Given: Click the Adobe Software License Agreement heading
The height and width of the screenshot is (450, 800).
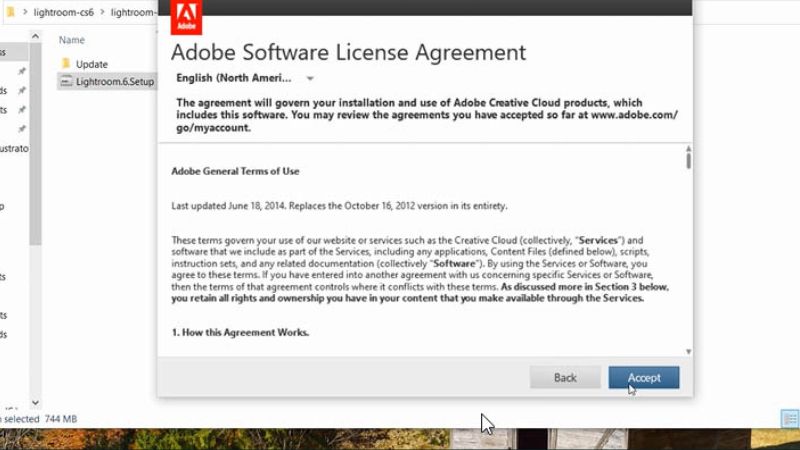Looking at the screenshot, I should tap(348, 53).
